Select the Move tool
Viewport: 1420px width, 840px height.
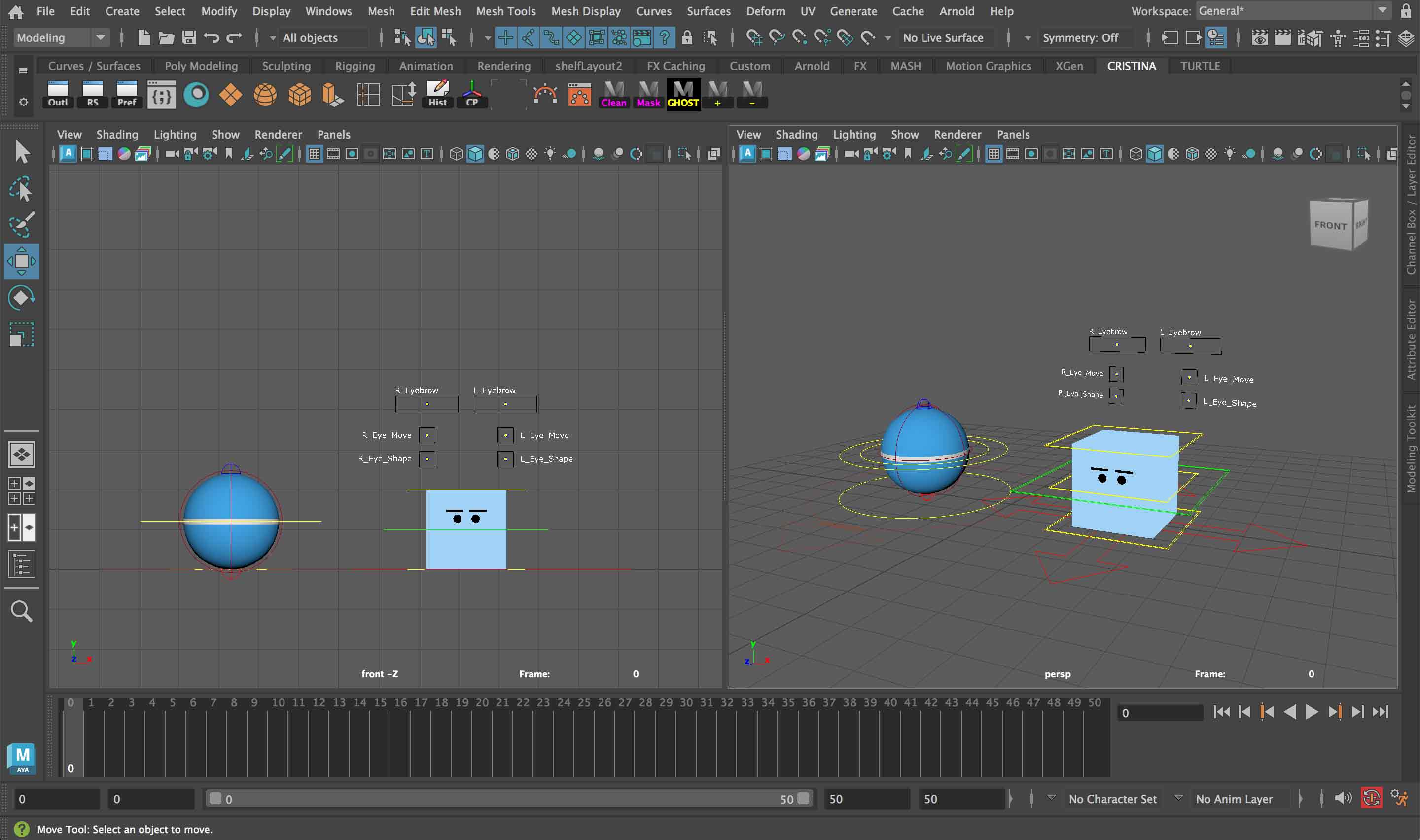[21, 261]
